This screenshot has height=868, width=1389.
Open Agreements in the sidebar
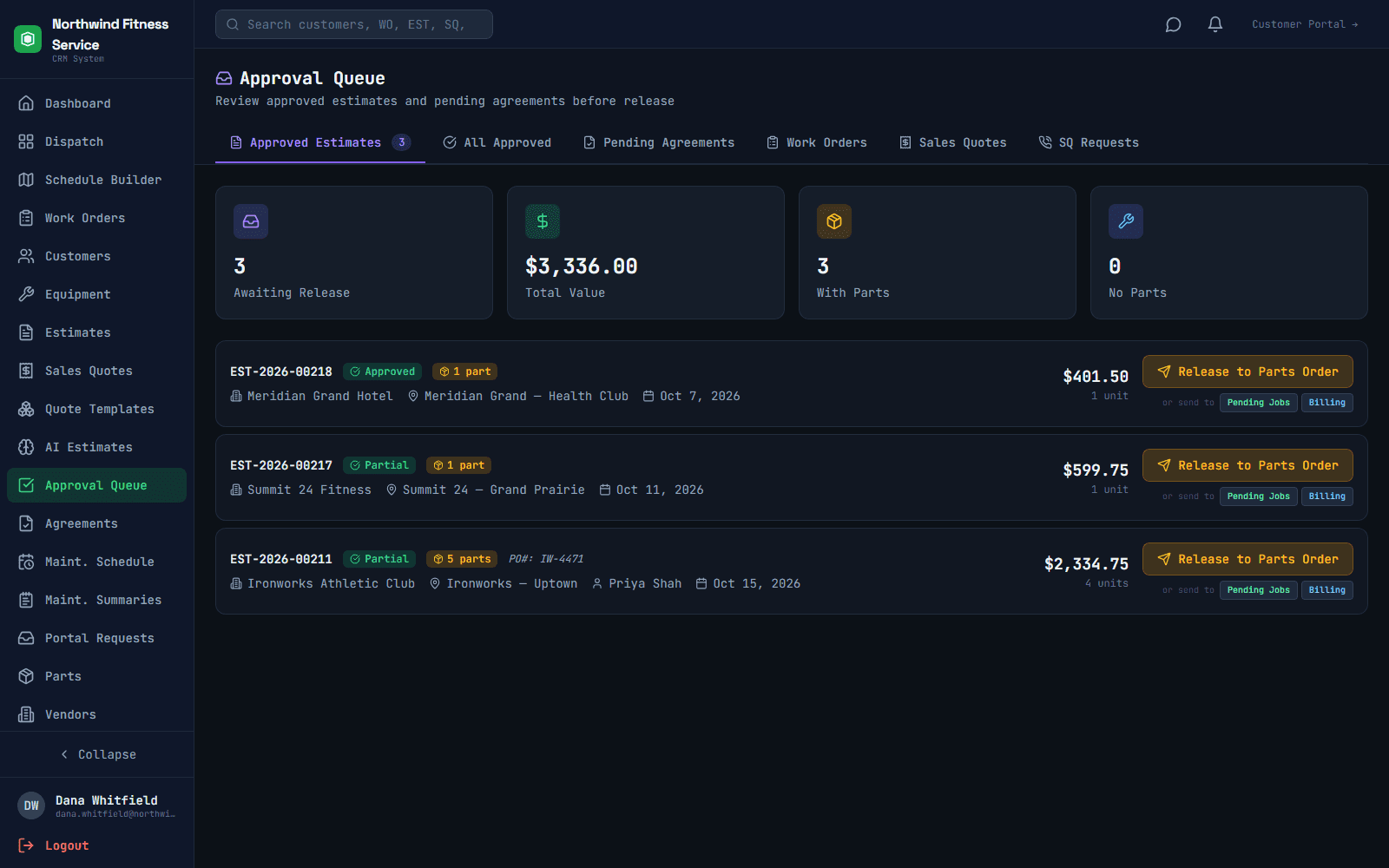tap(96, 523)
